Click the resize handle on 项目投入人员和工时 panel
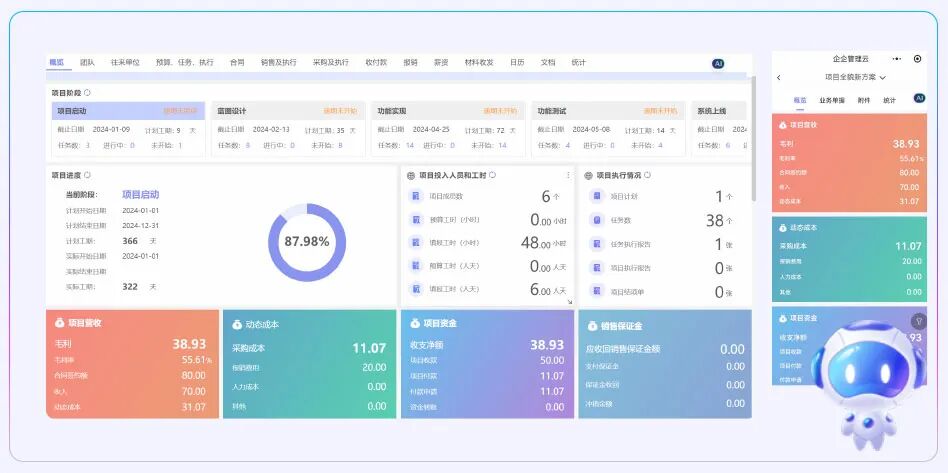 click(x=570, y=301)
